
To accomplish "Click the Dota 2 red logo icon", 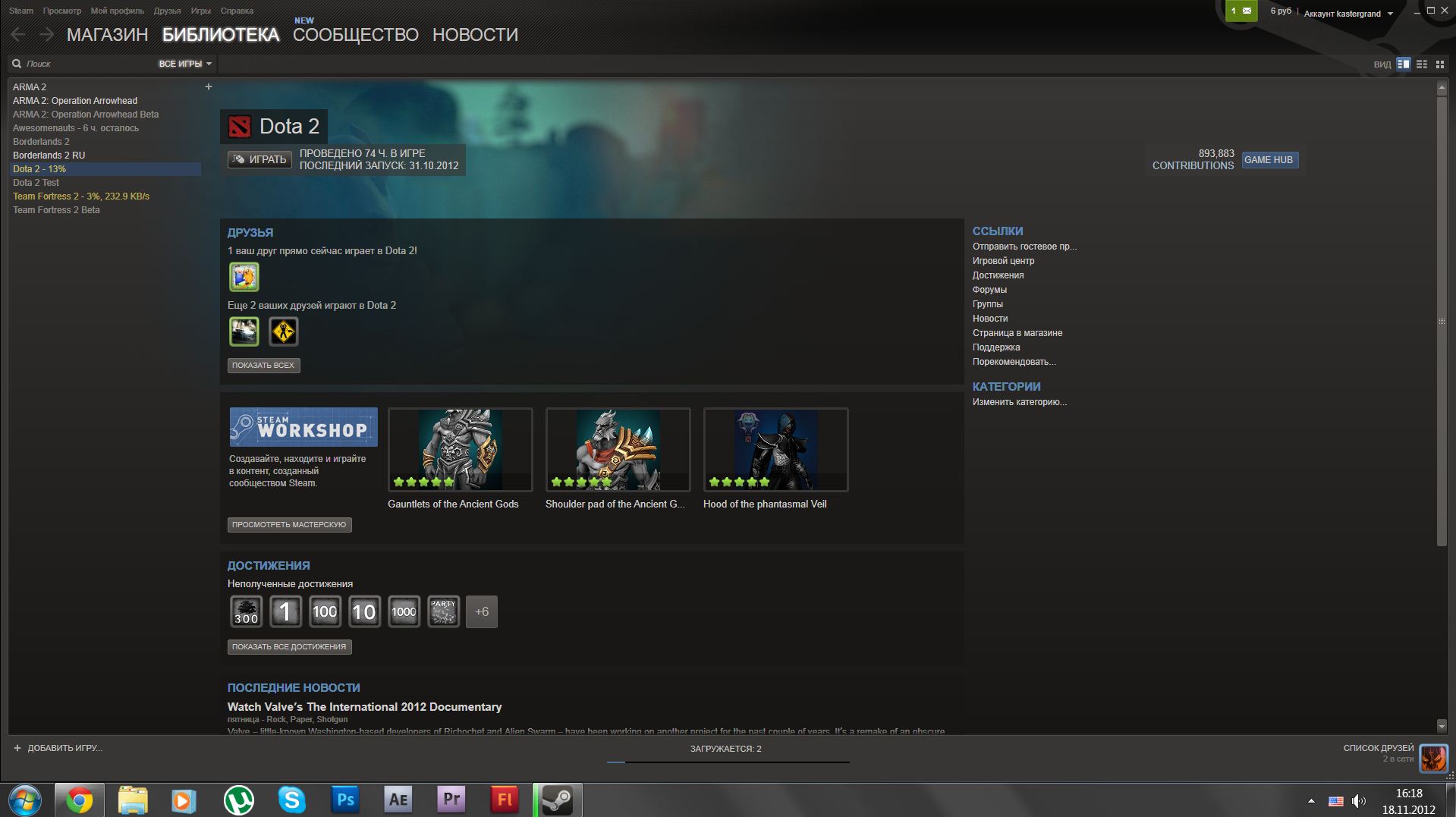I will tap(240, 127).
